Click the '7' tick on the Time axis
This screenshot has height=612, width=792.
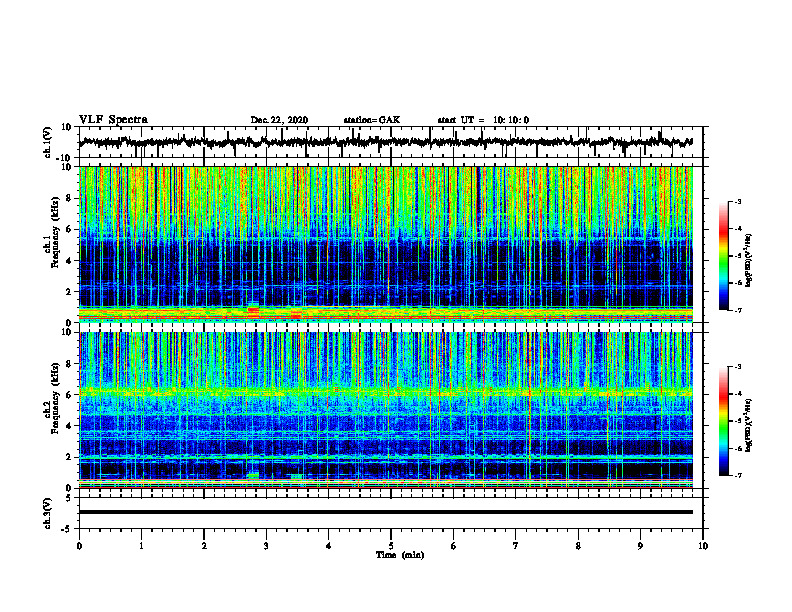[x=516, y=546]
